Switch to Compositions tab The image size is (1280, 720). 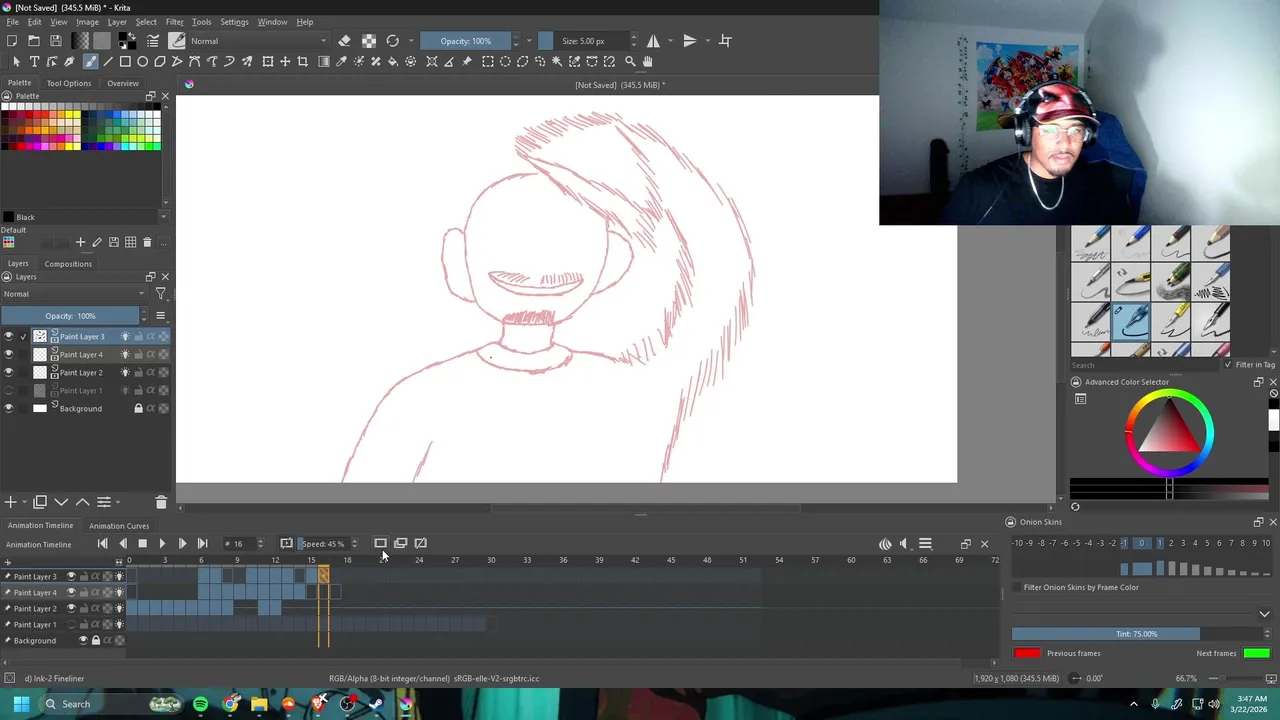pos(68,264)
